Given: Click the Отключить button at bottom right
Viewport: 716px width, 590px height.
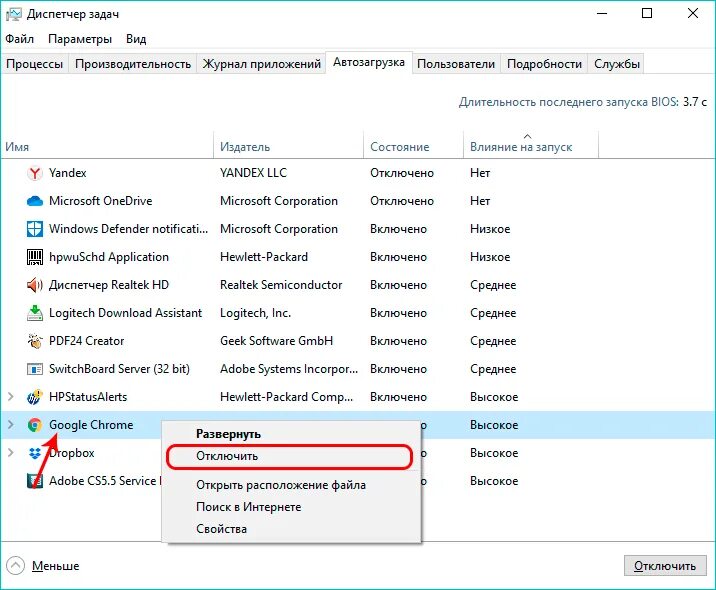Looking at the screenshot, I should click(x=665, y=566).
